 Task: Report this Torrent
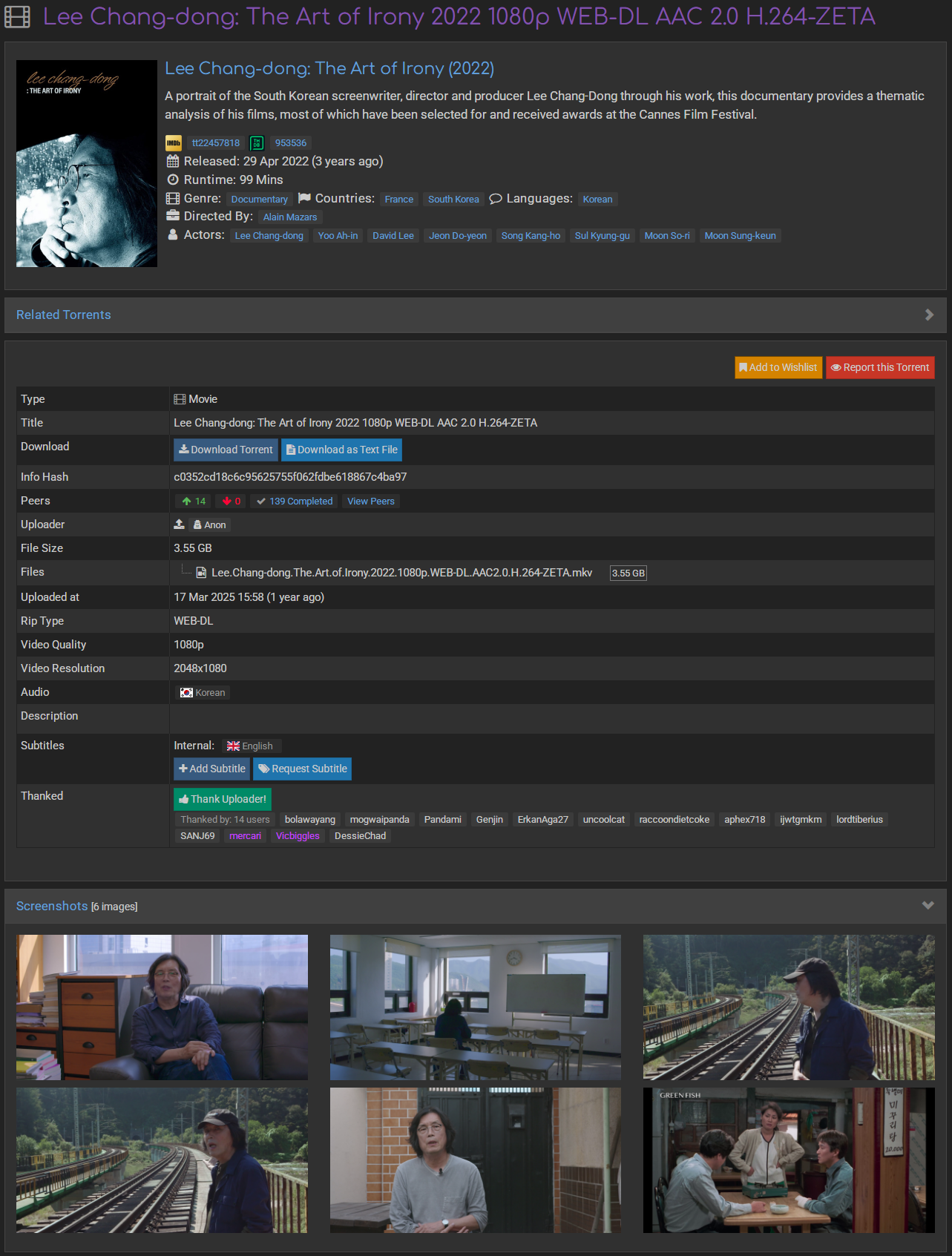click(880, 367)
